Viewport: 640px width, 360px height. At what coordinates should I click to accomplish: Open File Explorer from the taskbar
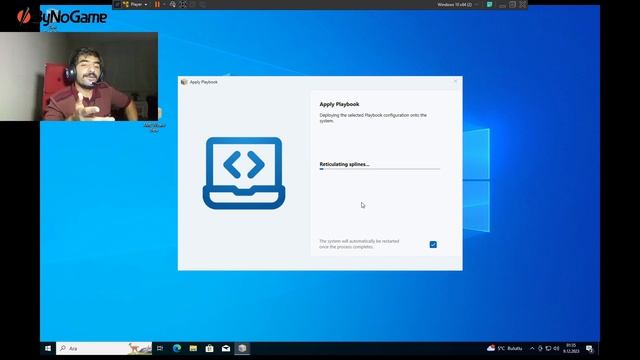[193, 348]
